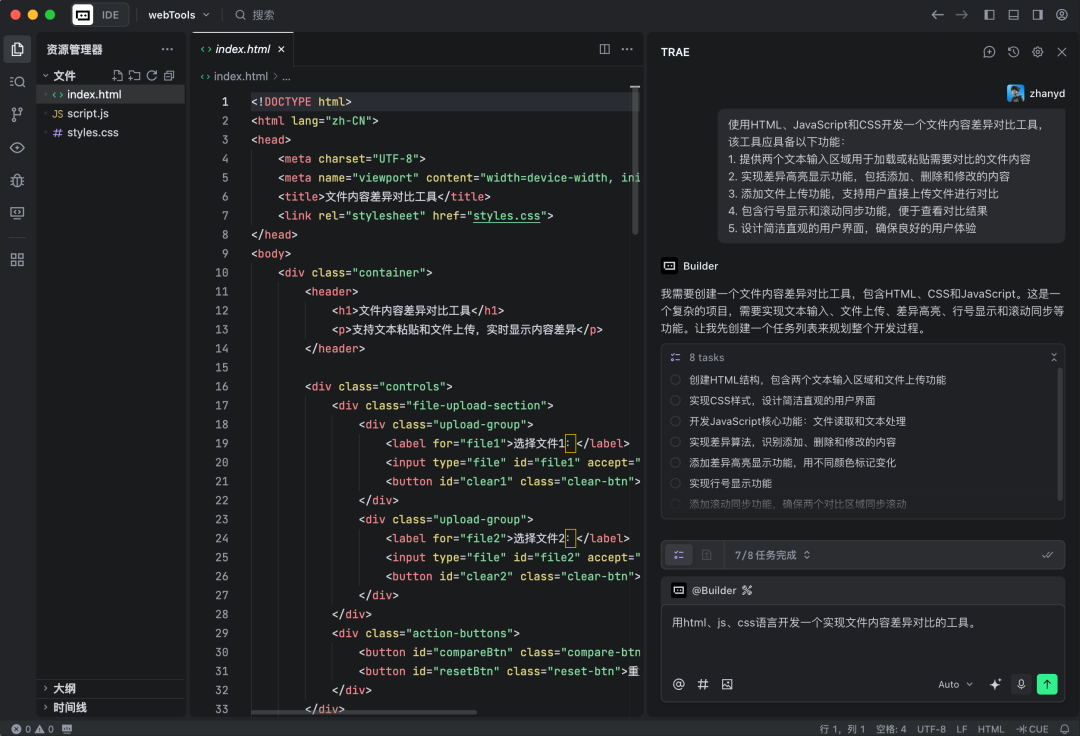Image resolution: width=1080 pixels, height=736 pixels.
Task: Switch to the index.html editor tab
Action: click(241, 49)
